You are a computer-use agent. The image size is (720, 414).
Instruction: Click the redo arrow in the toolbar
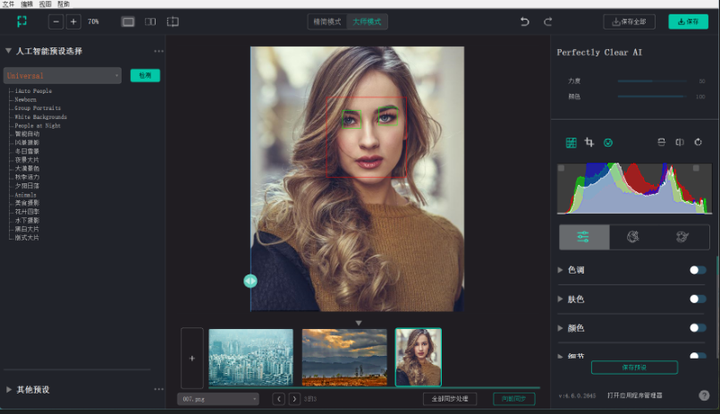(x=548, y=21)
